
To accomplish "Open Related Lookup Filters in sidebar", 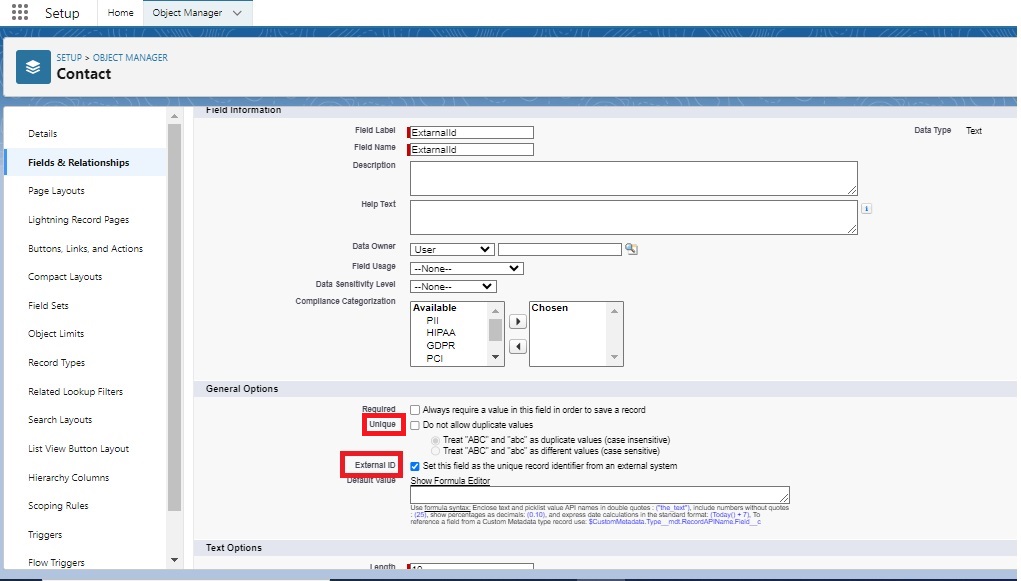I will click(x=76, y=391).
